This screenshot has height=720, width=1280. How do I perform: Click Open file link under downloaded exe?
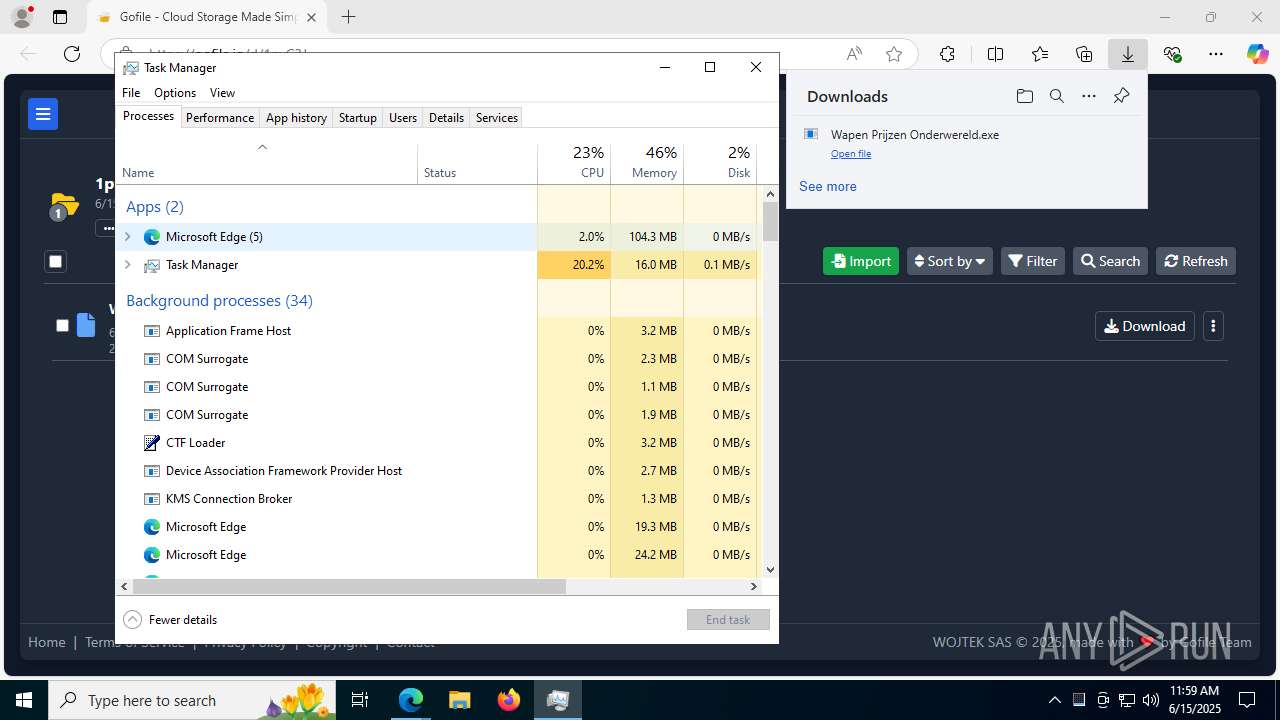click(x=851, y=154)
